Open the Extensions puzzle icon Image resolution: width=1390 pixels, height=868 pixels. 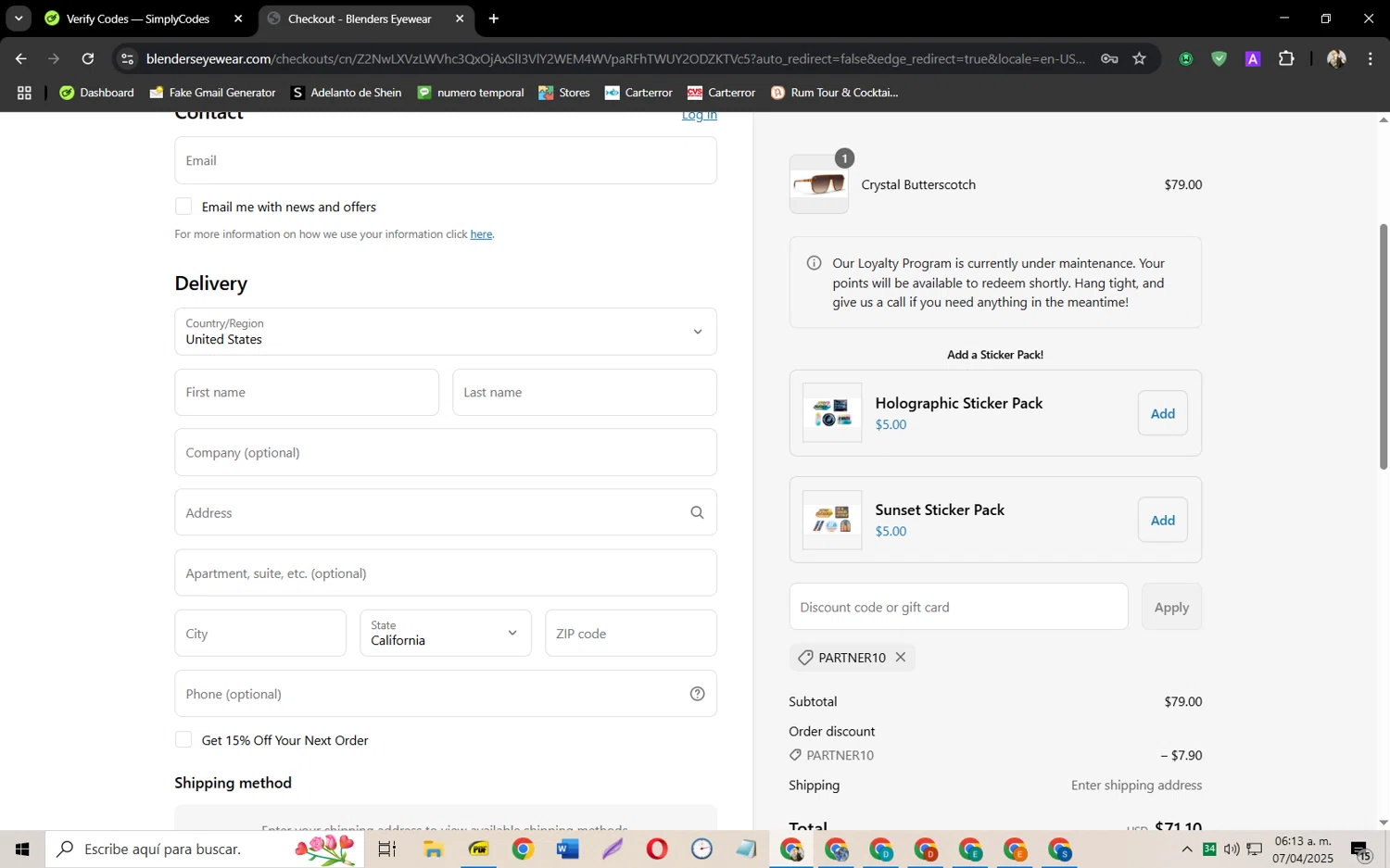coord(1286,58)
